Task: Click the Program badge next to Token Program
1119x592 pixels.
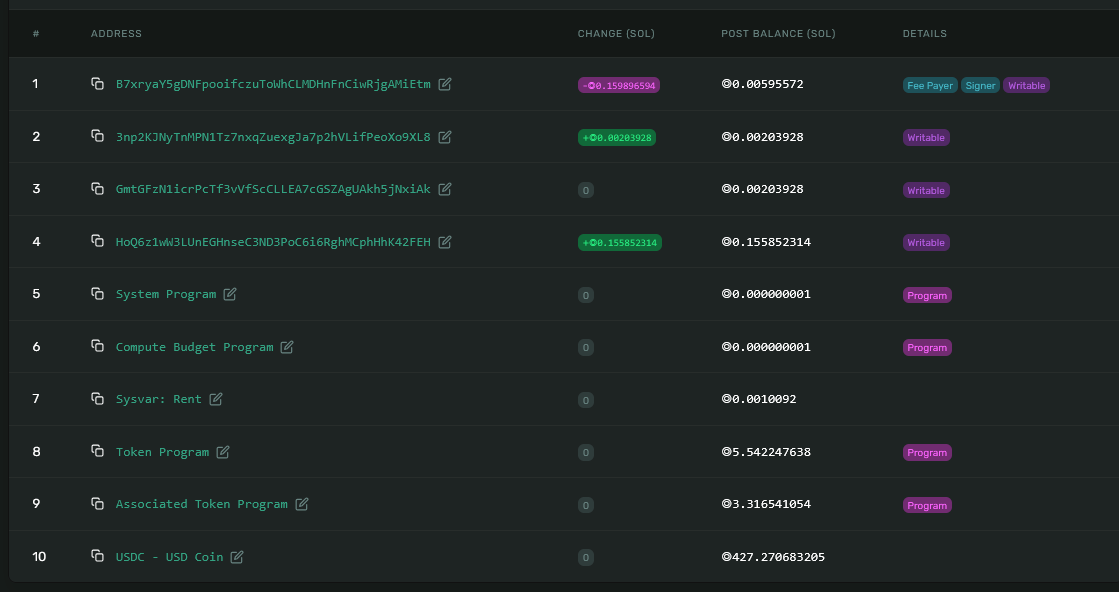Action: (x=927, y=452)
